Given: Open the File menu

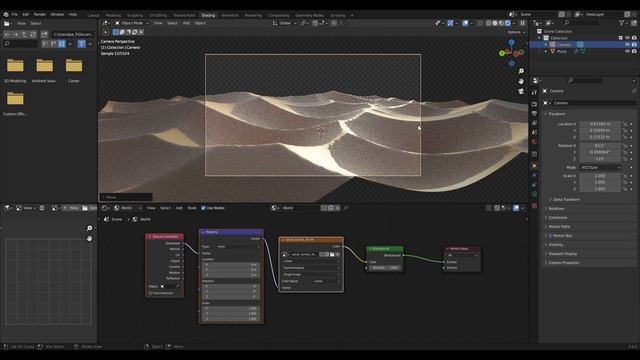Looking at the screenshot, I should point(15,14).
